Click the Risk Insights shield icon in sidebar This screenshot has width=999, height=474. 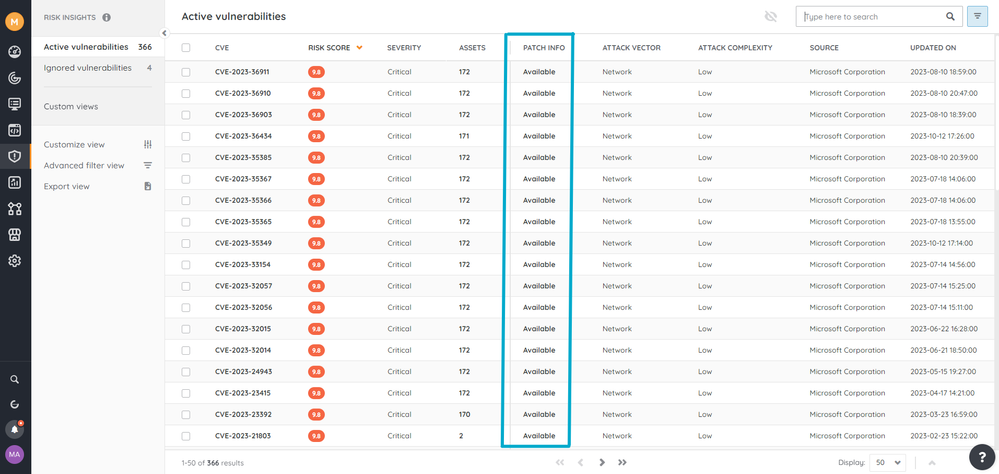coord(15,156)
